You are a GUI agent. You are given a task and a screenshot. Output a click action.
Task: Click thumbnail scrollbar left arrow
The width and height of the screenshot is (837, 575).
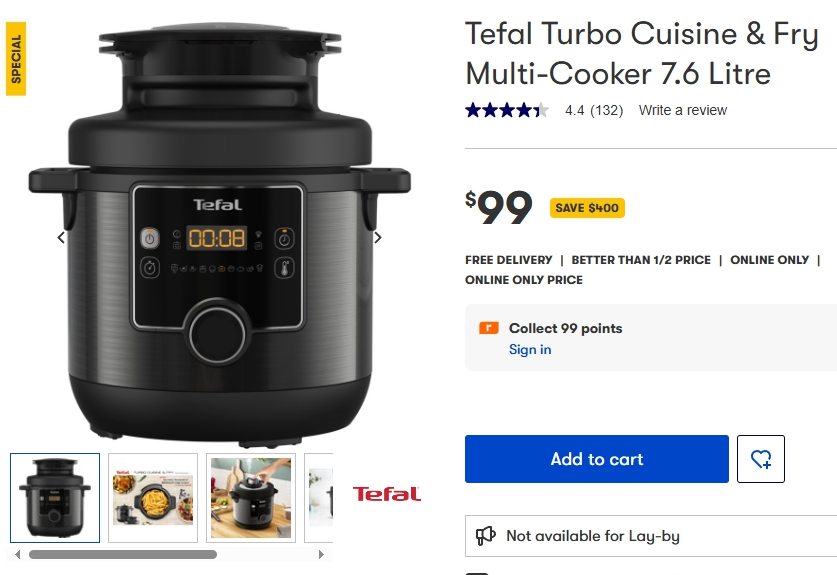18,554
